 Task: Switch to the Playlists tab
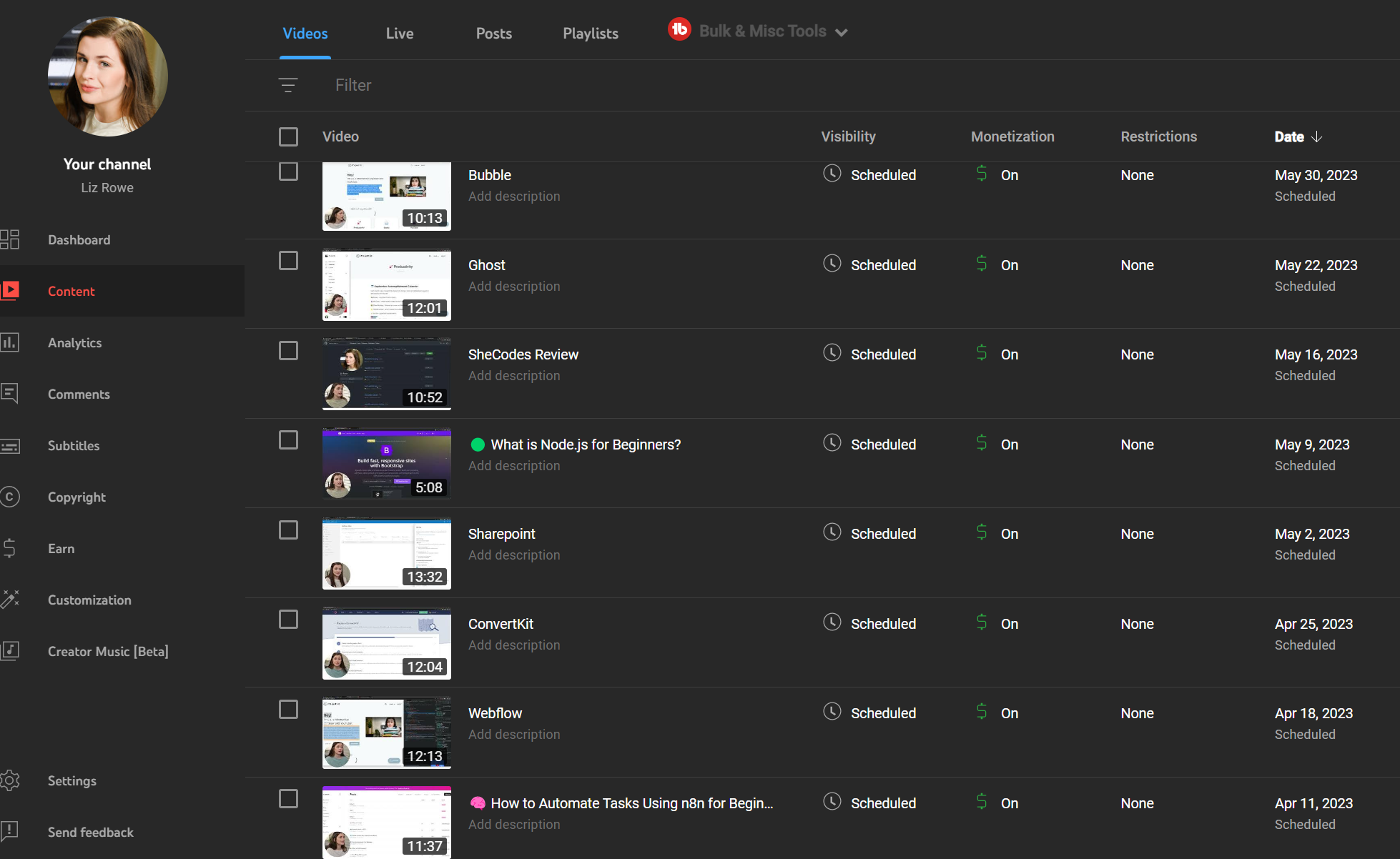point(591,34)
